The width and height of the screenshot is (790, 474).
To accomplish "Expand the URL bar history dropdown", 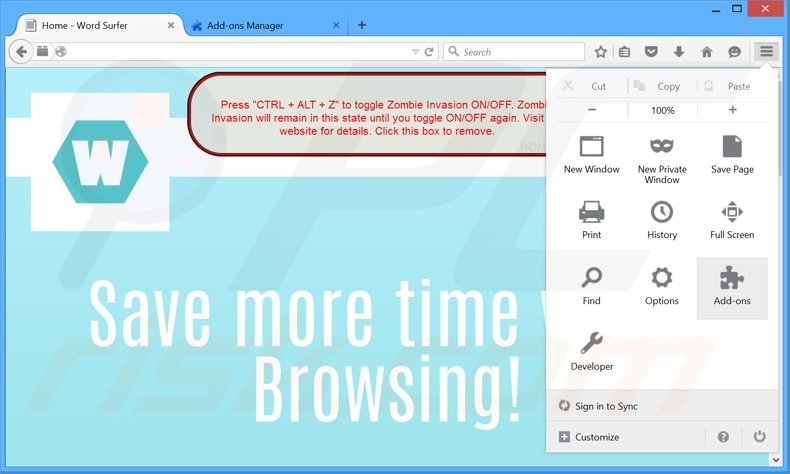I will click(415, 52).
